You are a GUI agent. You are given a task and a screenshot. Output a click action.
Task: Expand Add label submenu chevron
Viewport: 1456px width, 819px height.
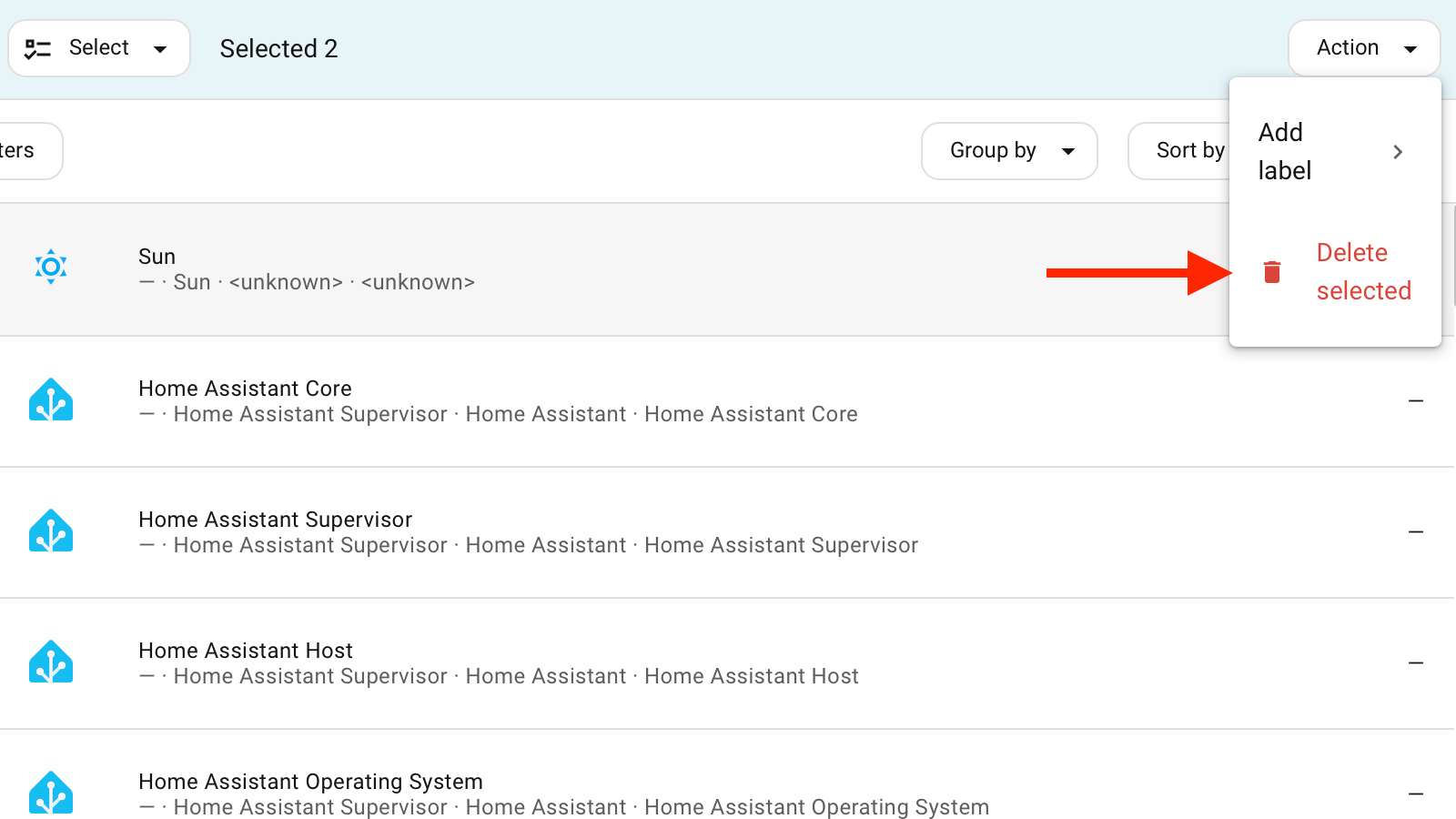[1398, 152]
